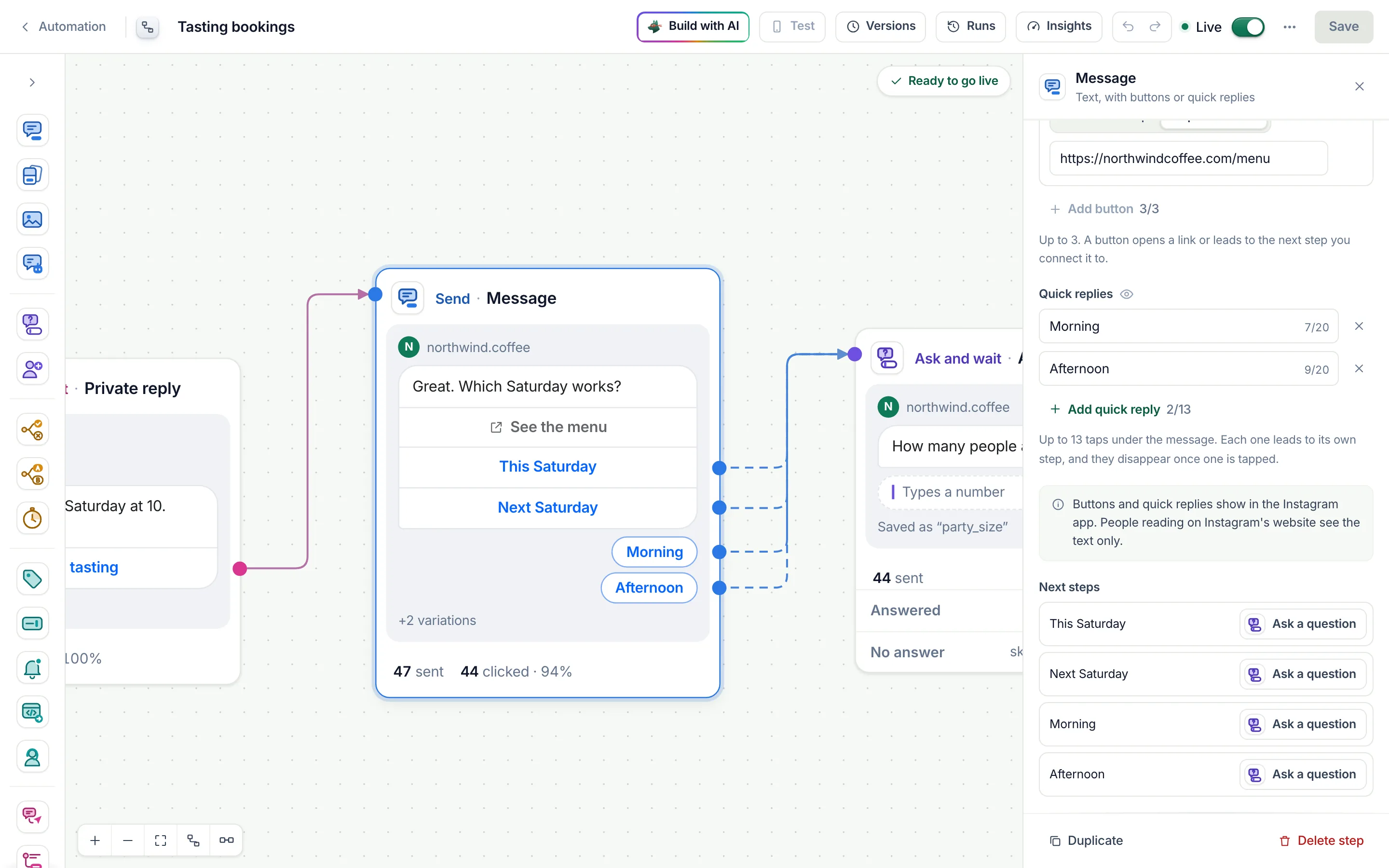Click the menu URL input field
The width and height of the screenshot is (1389, 868).
1188,159
